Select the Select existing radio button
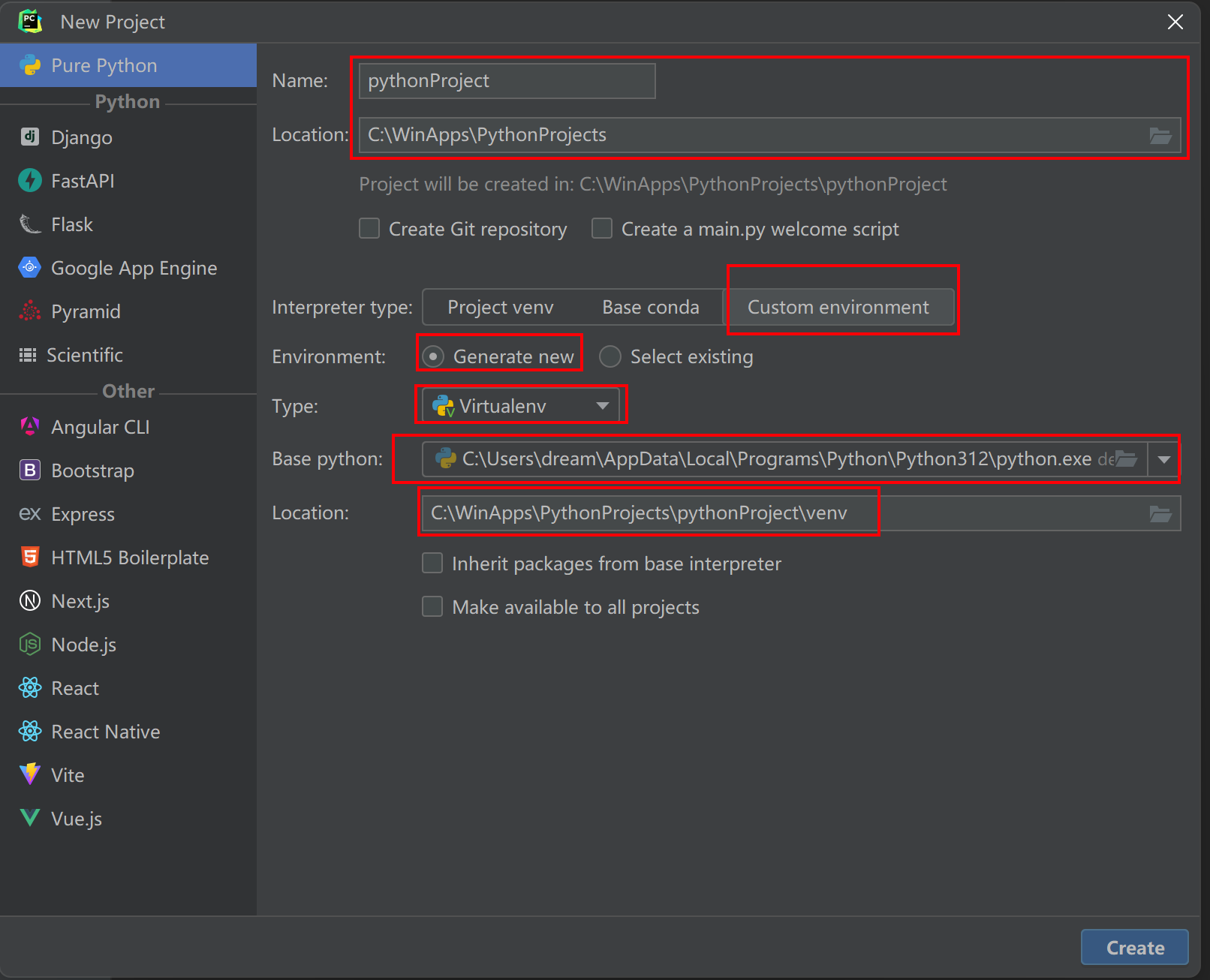Viewport: 1210px width, 980px height. pos(610,356)
